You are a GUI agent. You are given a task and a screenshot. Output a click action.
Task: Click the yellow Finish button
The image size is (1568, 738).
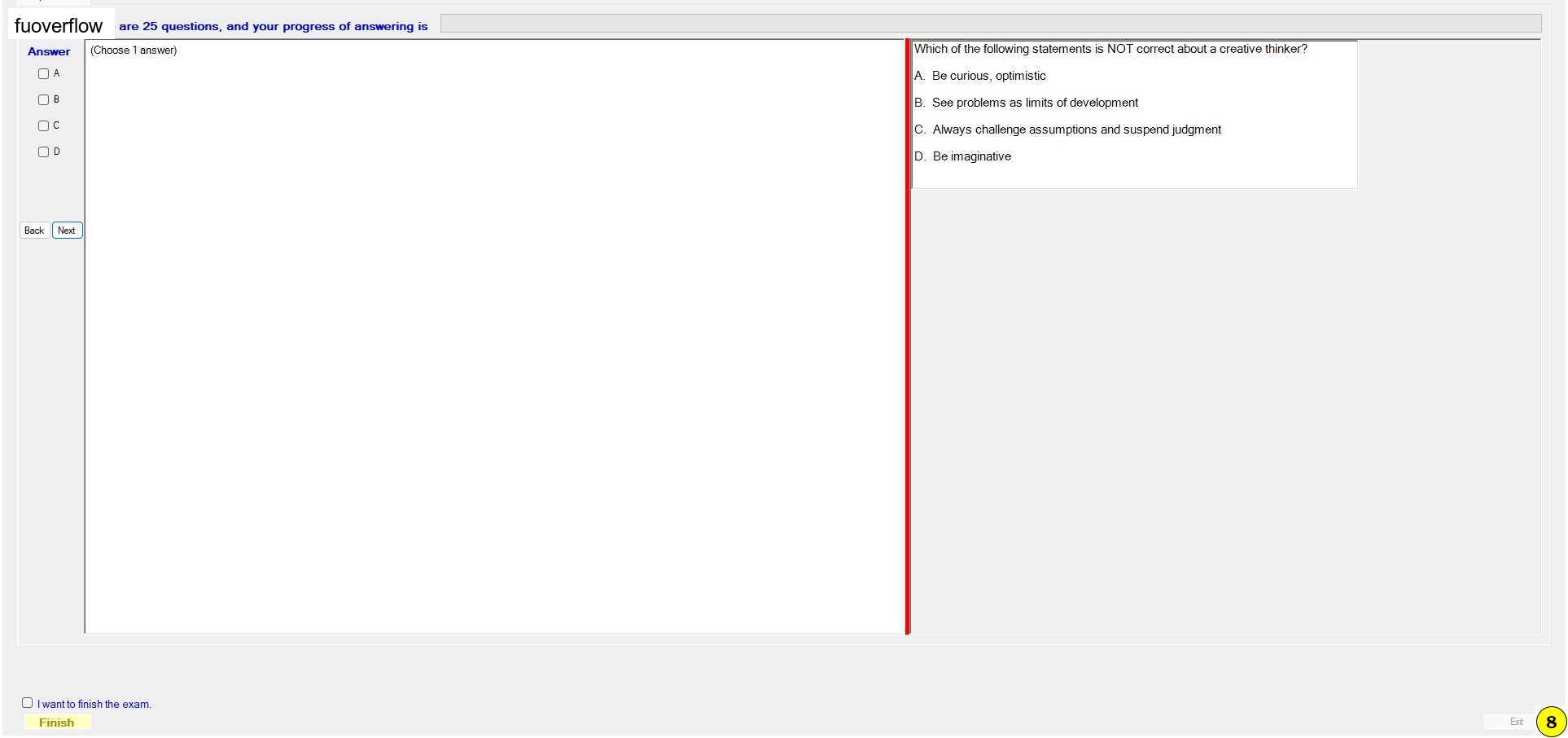coord(57,723)
